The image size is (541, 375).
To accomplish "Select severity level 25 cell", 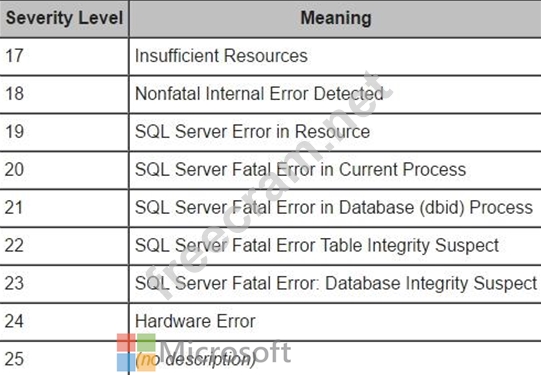I will coord(64,359).
